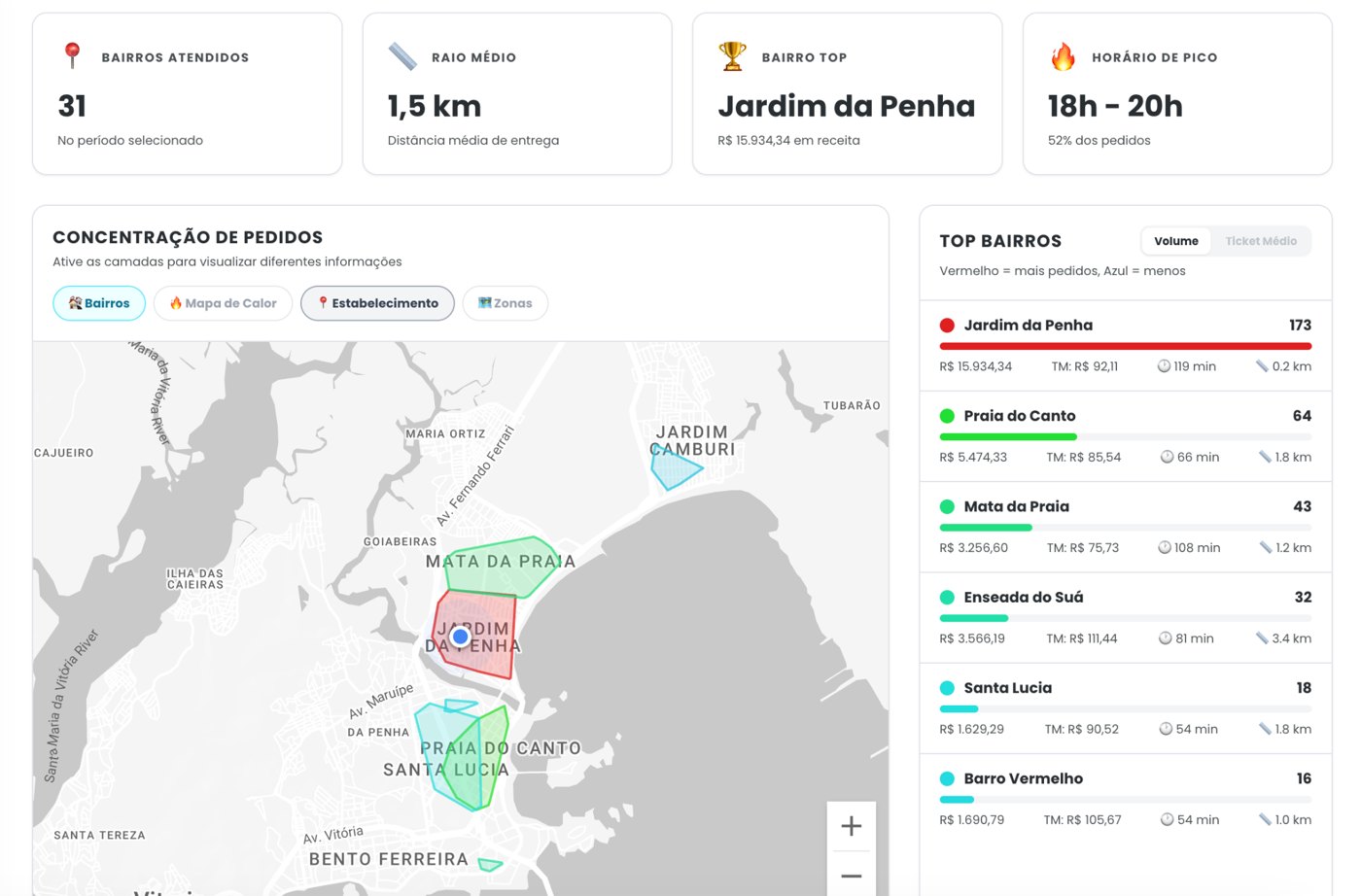Click the green volume bar of Praia do Canto

(x=1008, y=436)
